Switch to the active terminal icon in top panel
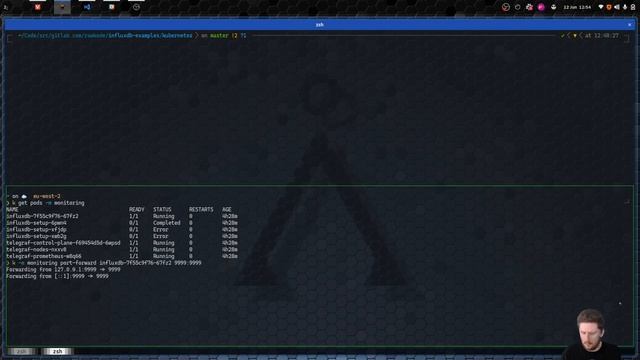The height and width of the screenshot is (360, 640). pos(62,7)
